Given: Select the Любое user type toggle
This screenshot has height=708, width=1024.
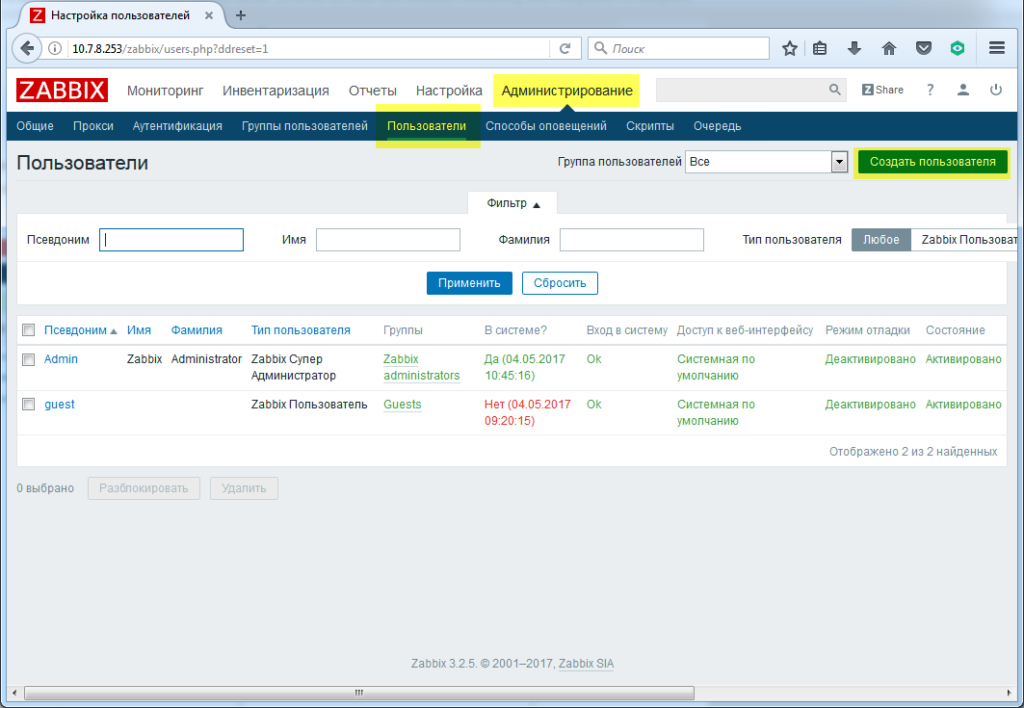Looking at the screenshot, I should click(x=881, y=240).
